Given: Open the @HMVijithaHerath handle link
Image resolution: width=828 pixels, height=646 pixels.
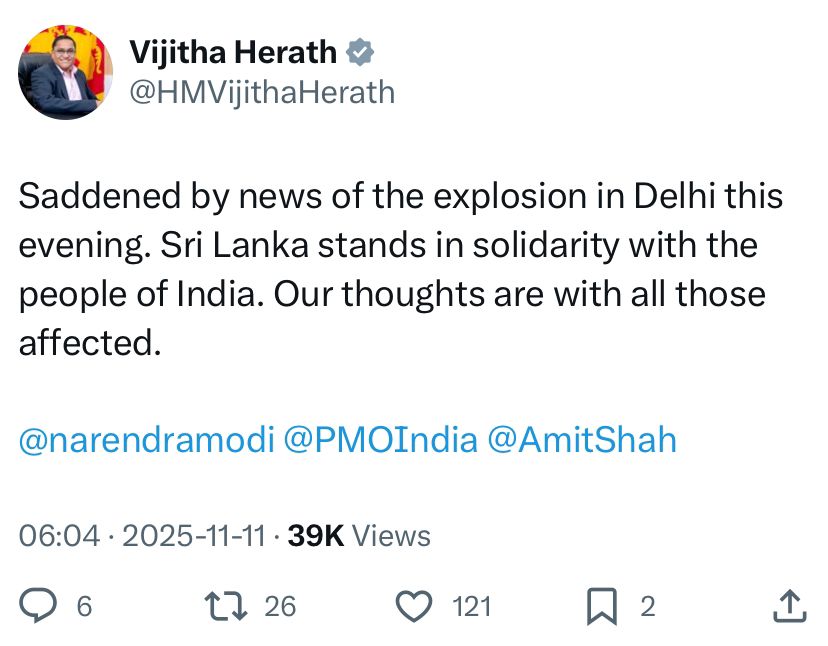Looking at the screenshot, I should (263, 93).
